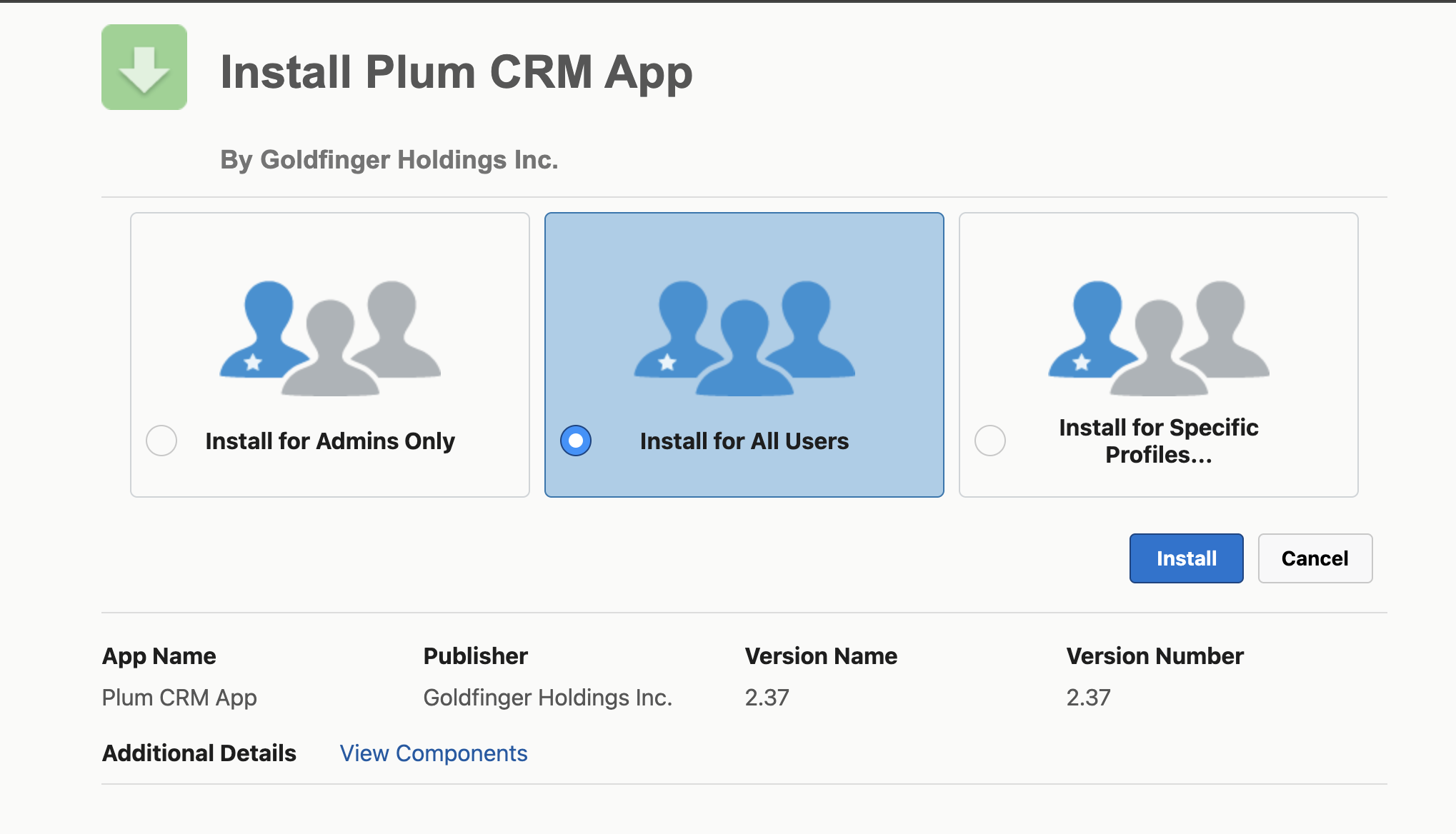
Task: Click the Version Name header label
Action: [822, 656]
